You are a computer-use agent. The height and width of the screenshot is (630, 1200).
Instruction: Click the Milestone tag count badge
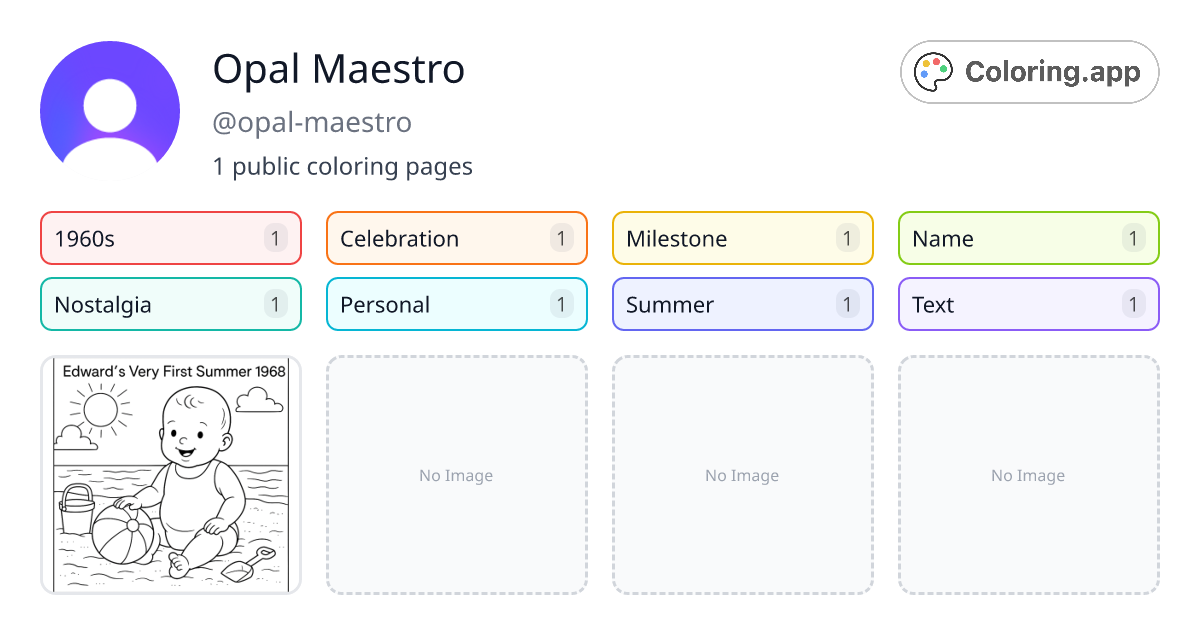click(x=846, y=238)
